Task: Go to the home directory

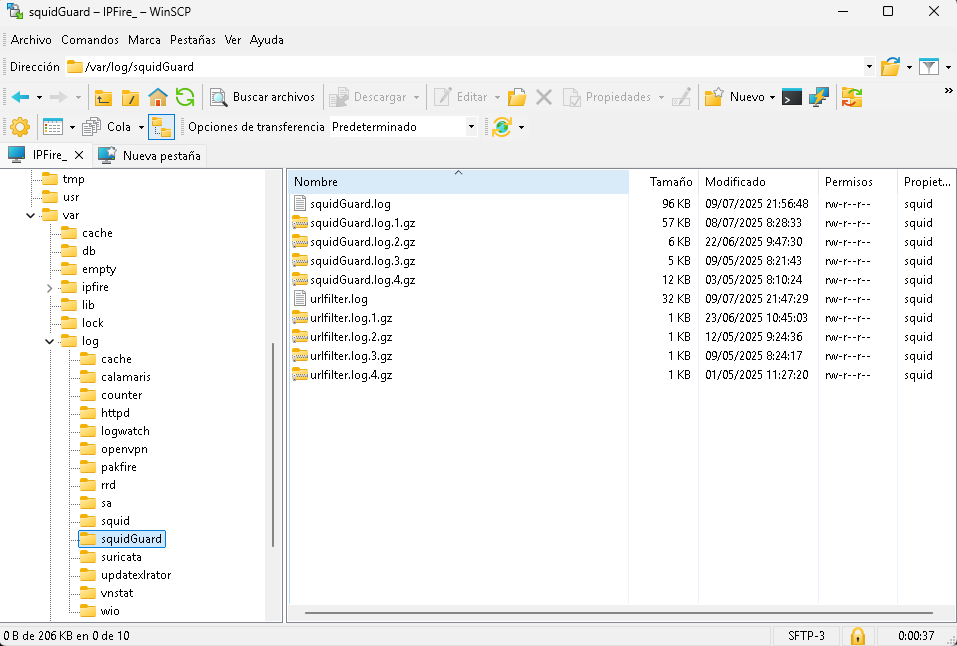Action: [x=157, y=97]
